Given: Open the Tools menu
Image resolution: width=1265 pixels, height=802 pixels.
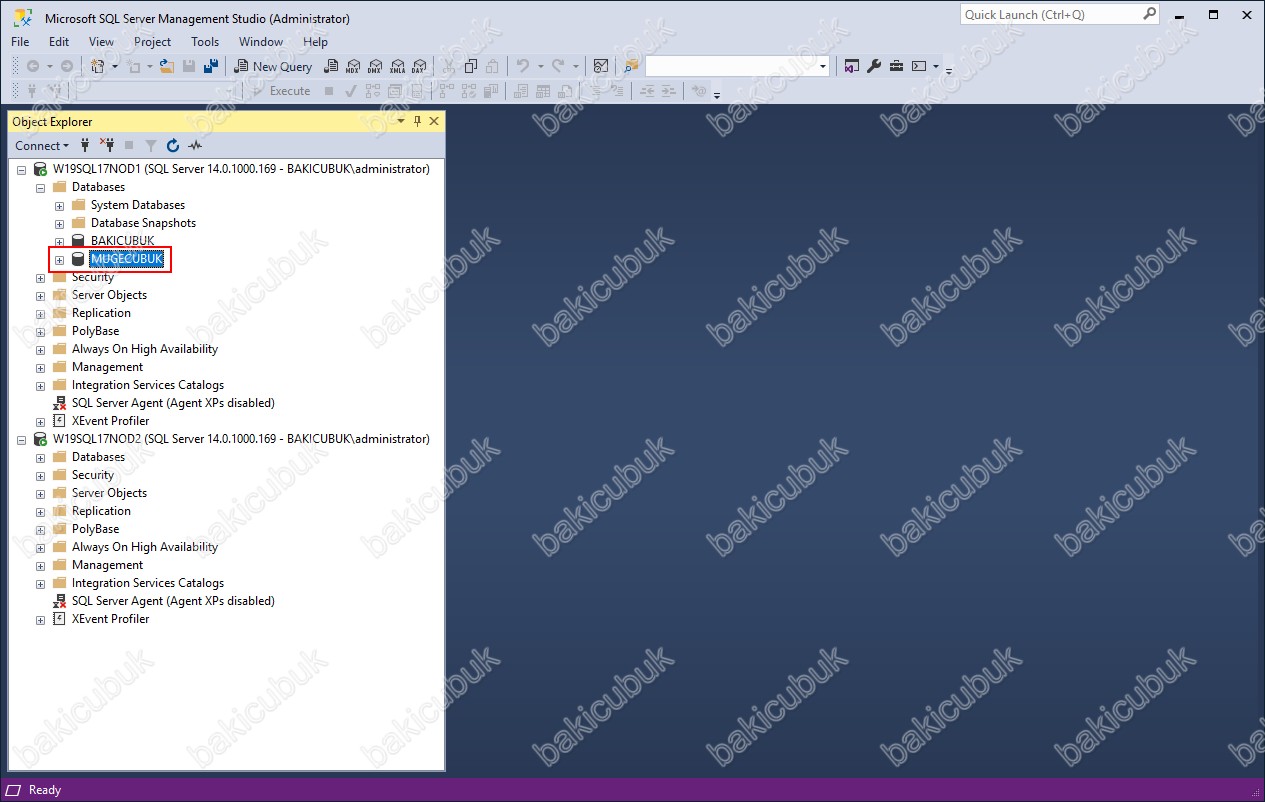Looking at the screenshot, I should pyautogui.click(x=205, y=42).
